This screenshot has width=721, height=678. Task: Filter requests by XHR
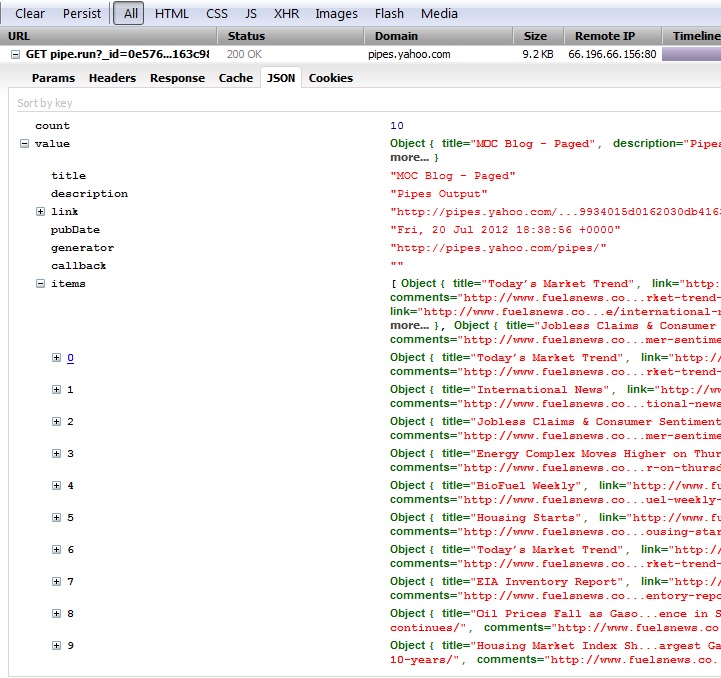[285, 14]
